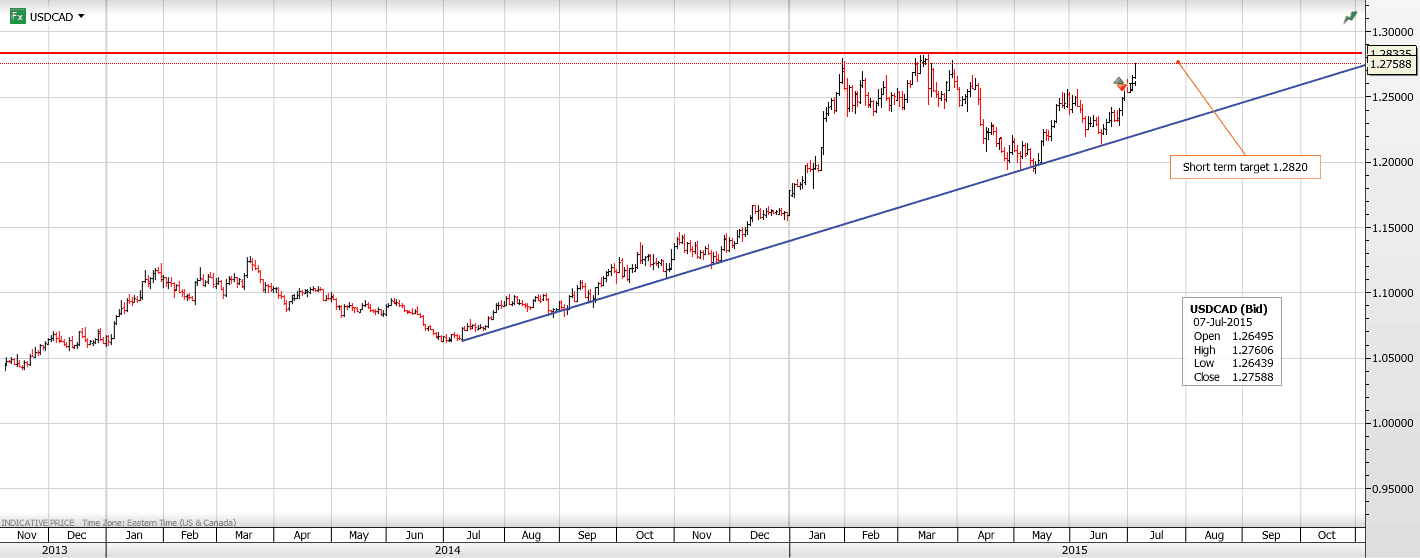Click the orange annotation arrow line
Screen dimensions: 1420x558
pos(1212,109)
